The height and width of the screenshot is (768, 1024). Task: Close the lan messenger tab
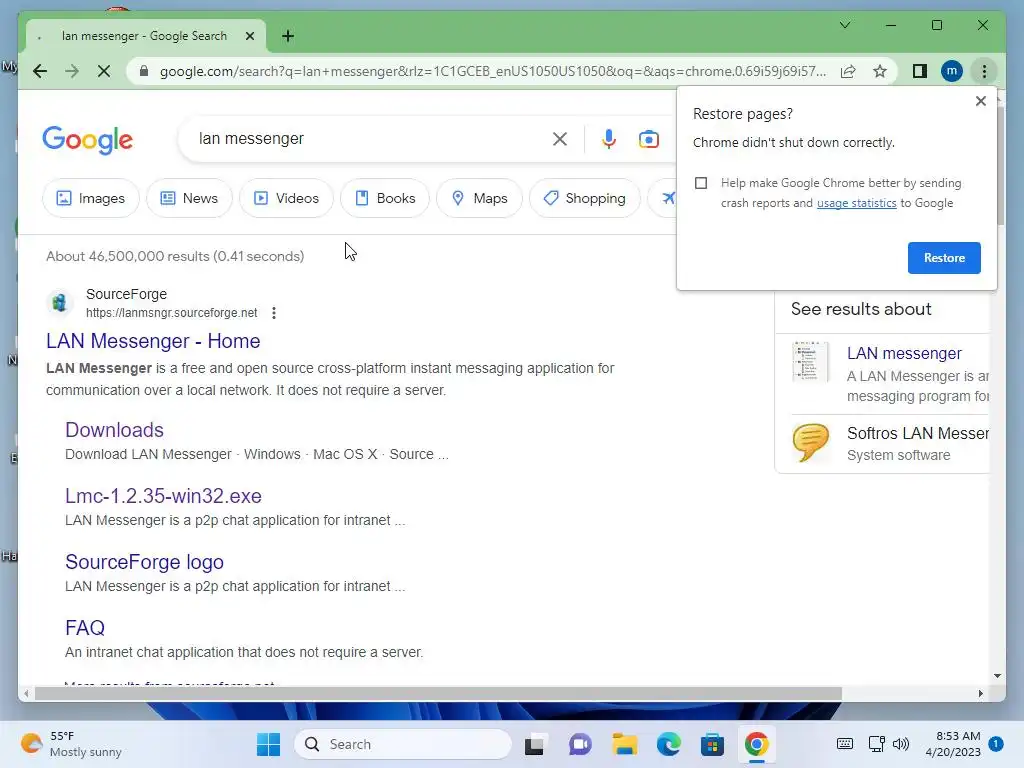[x=249, y=36]
